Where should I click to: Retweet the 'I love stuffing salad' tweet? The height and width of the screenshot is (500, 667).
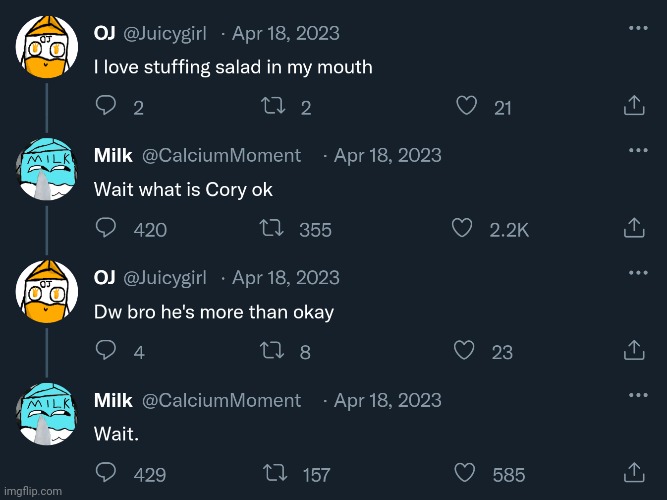coord(271,106)
